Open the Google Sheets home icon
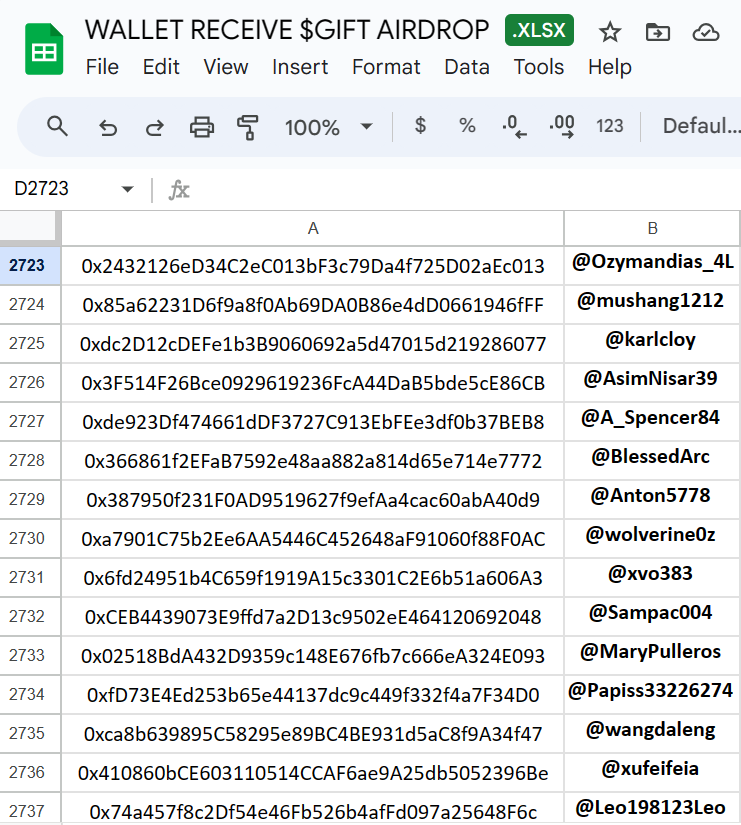 [x=44, y=49]
